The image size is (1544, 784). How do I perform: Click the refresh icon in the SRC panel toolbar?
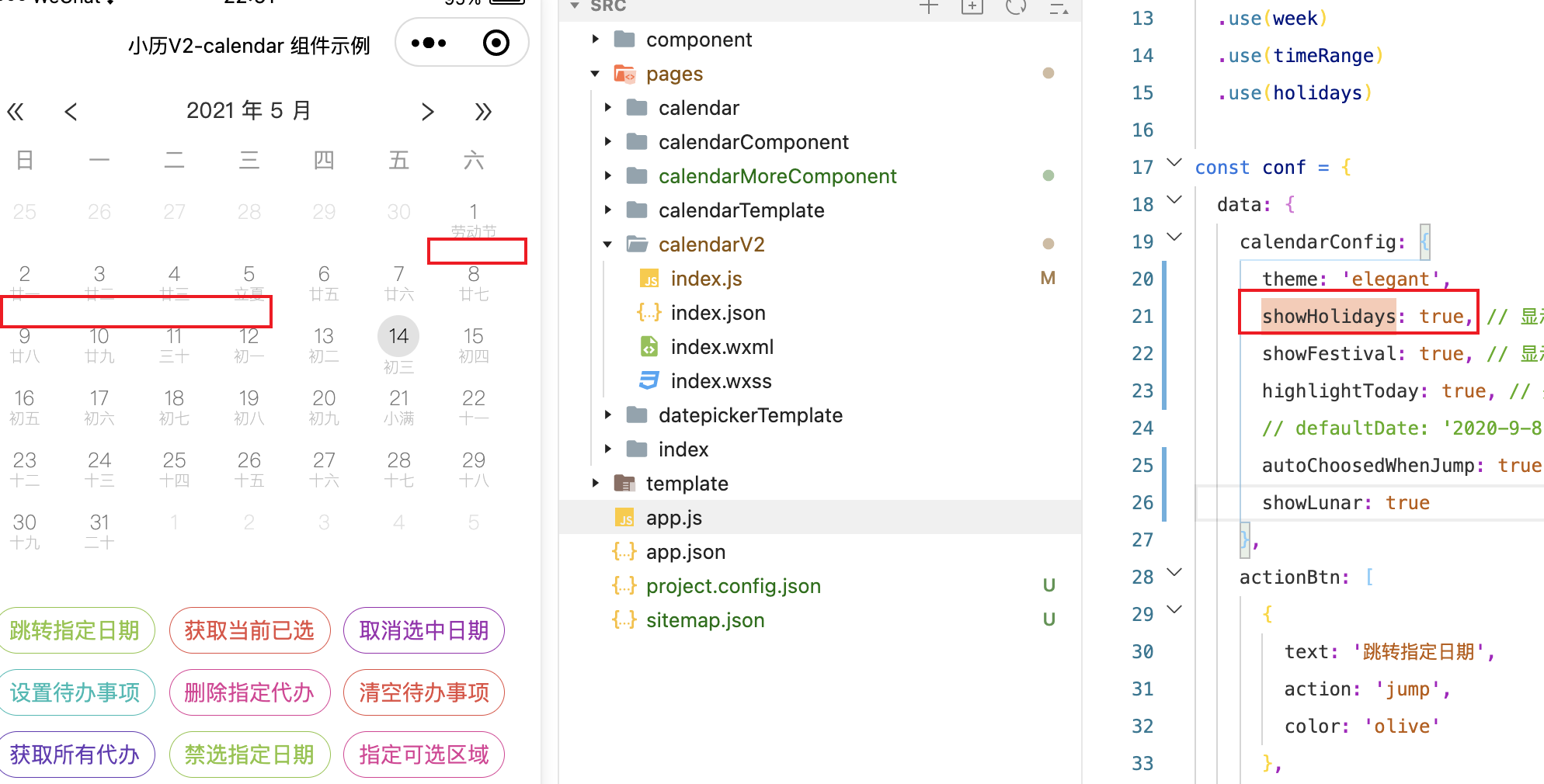coord(1016,8)
